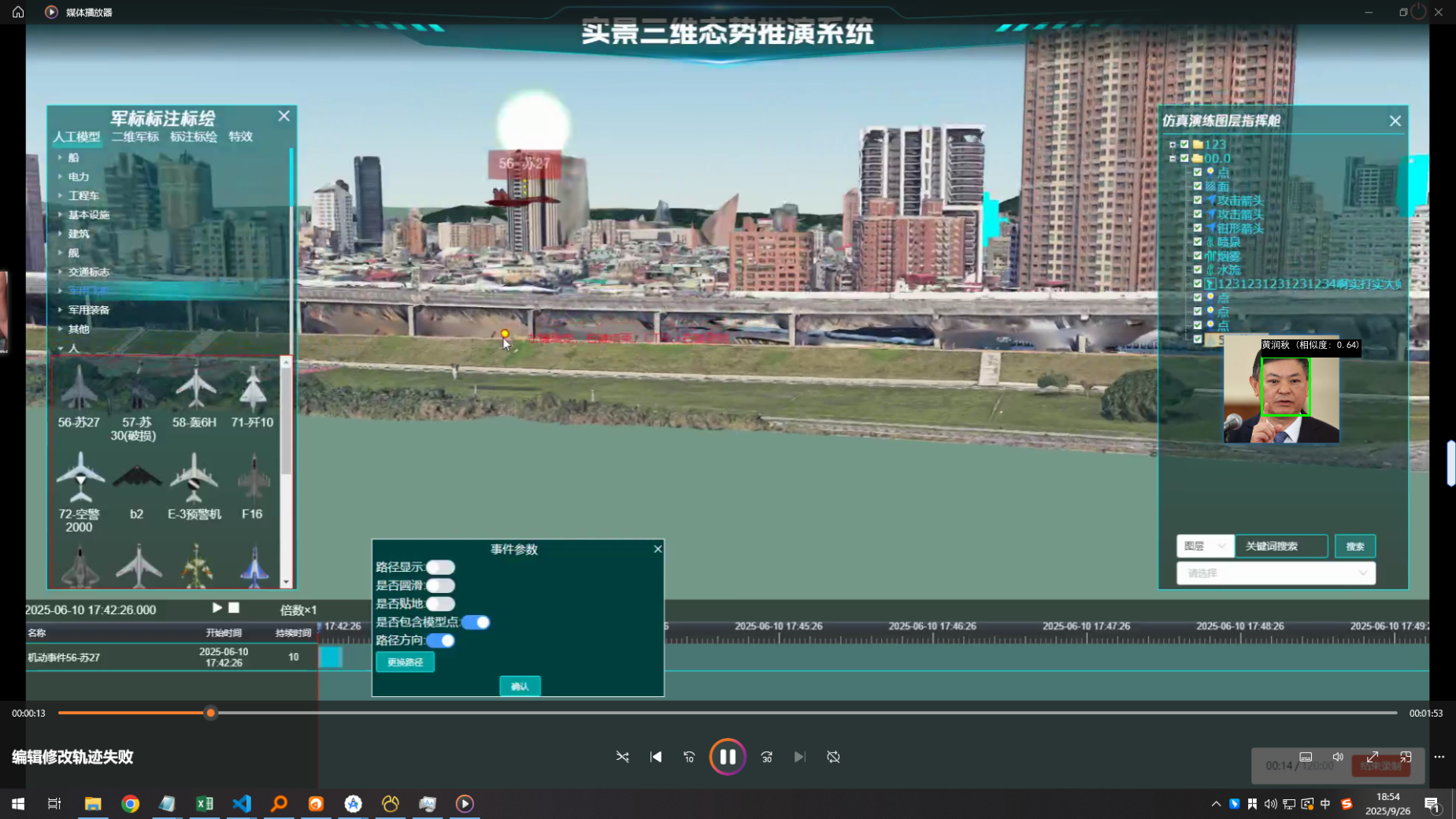This screenshot has width=1456, height=819.
Task: Pick the b2 bomber model icon
Action: [137, 478]
